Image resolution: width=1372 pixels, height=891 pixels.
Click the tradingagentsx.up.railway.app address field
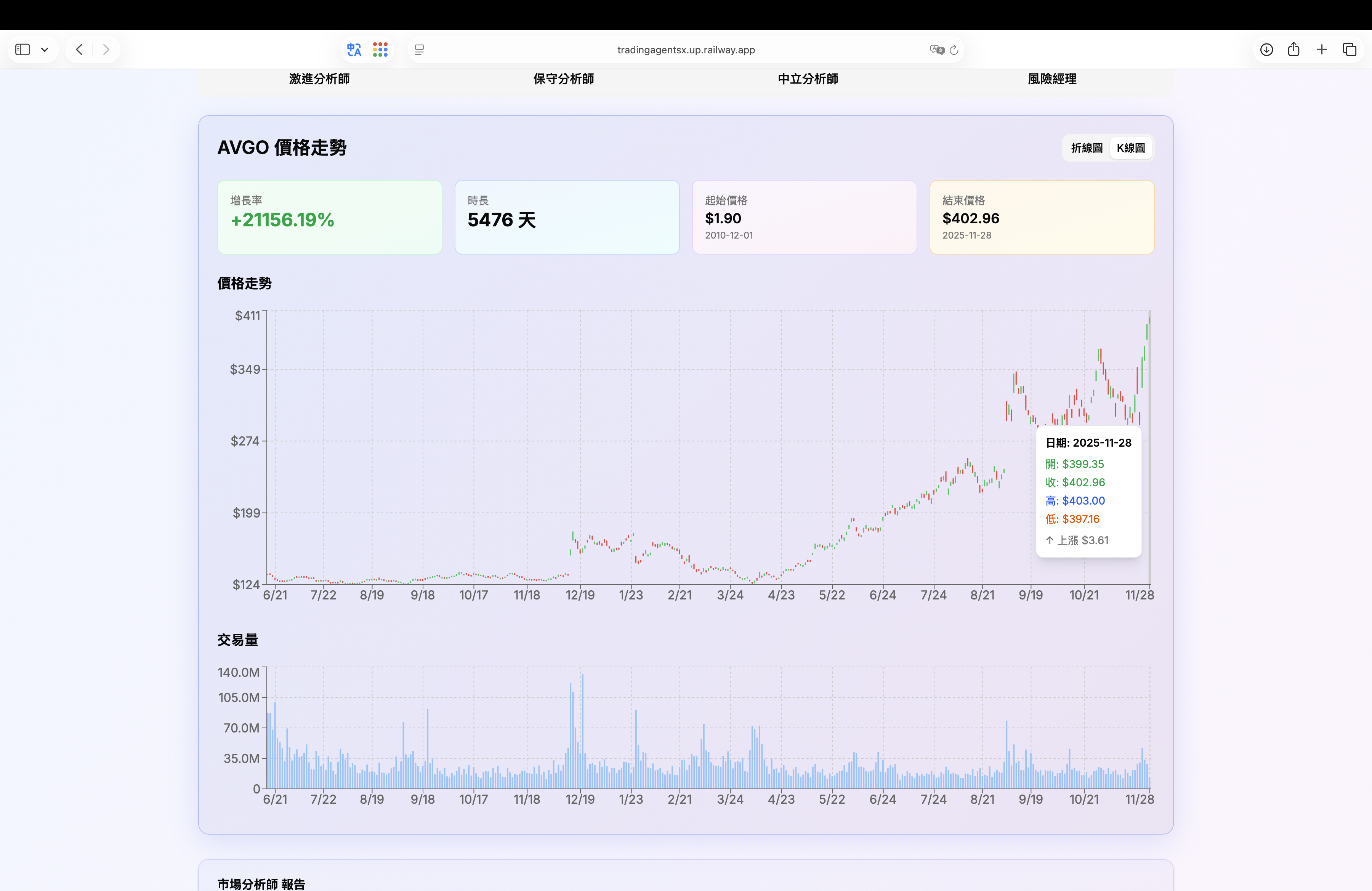[x=685, y=50]
